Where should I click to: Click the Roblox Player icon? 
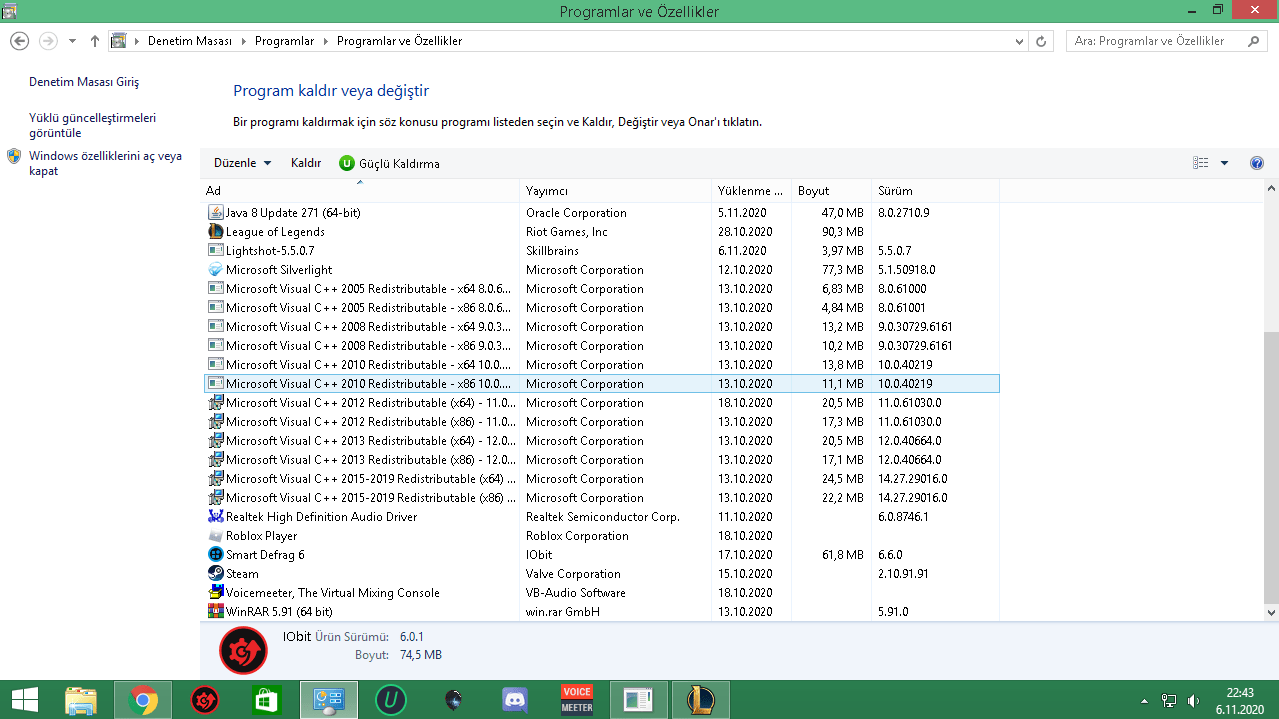pyautogui.click(x=215, y=535)
